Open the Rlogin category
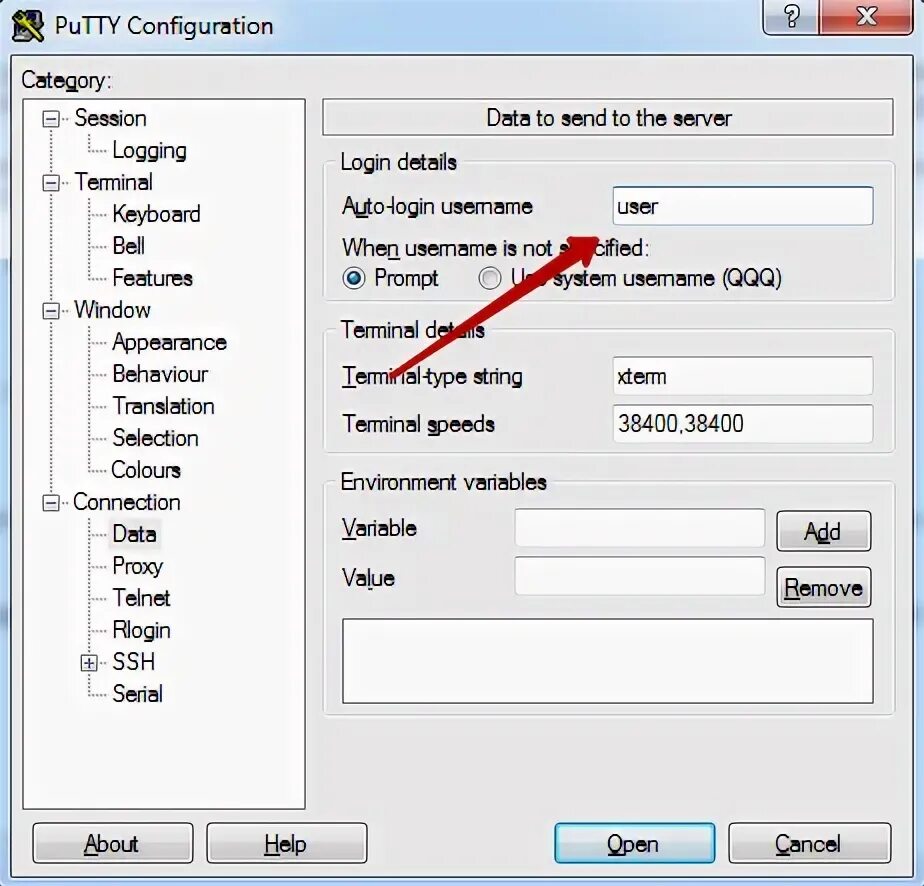The width and height of the screenshot is (924, 886). pyautogui.click(x=141, y=630)
